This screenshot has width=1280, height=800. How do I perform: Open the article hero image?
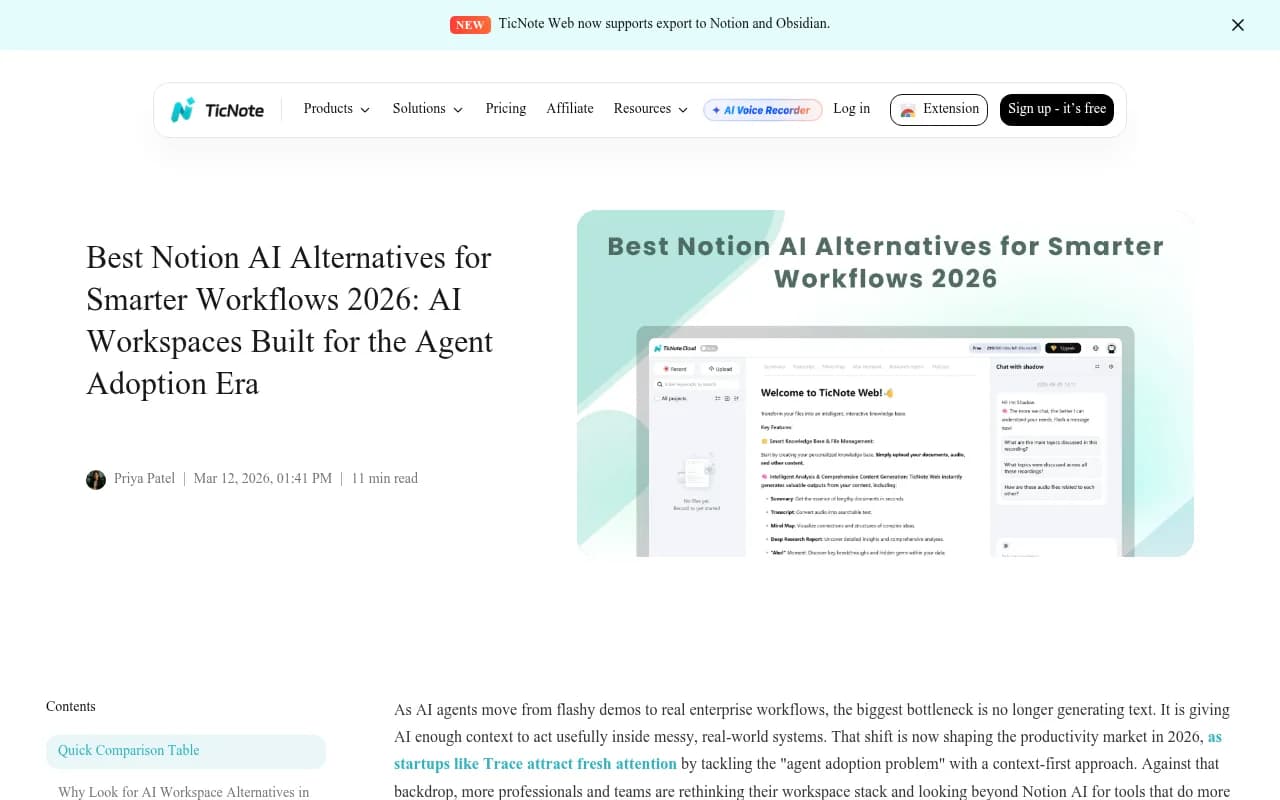click(x=885, y=383)
